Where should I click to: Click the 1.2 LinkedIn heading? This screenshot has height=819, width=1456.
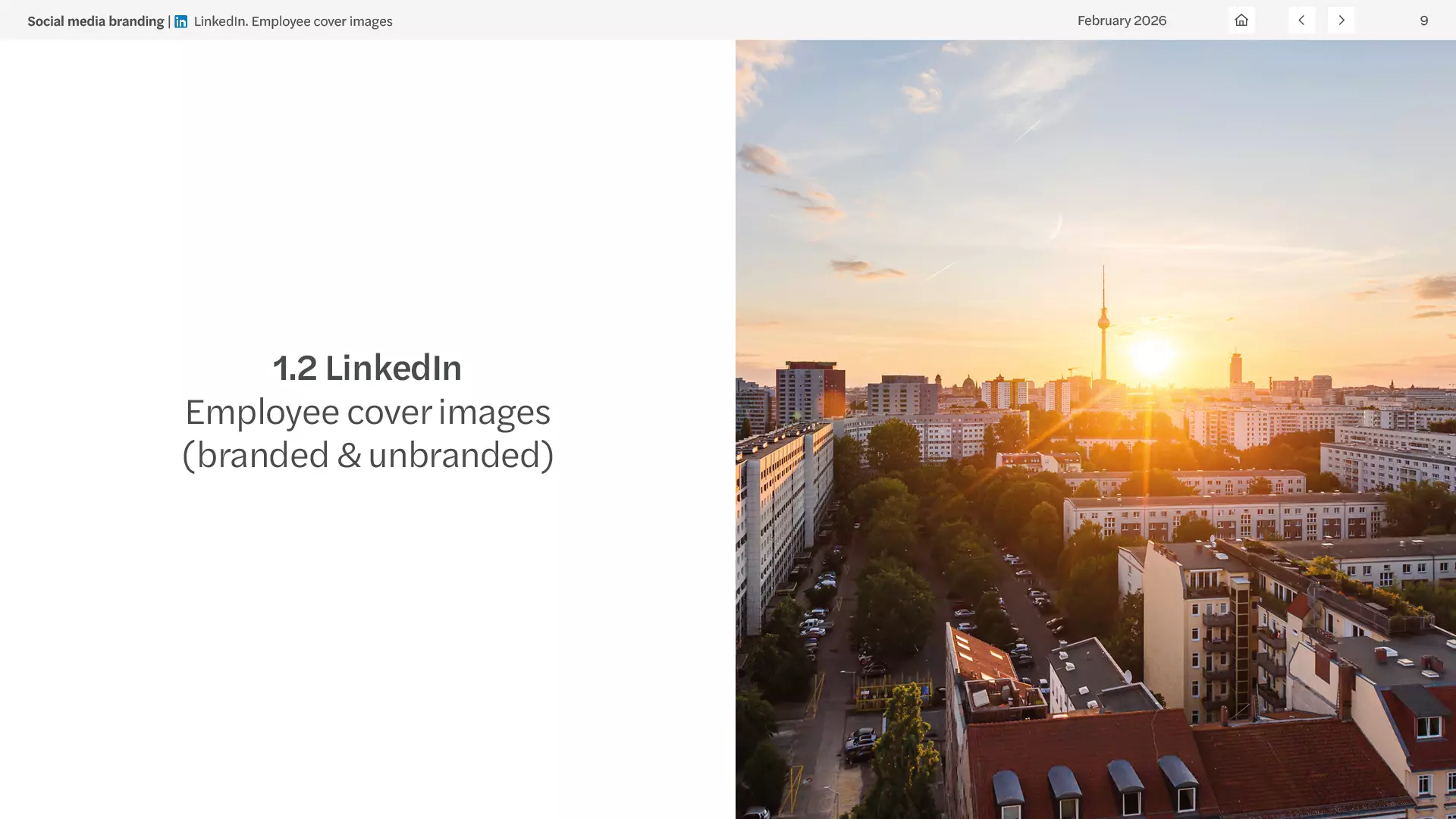coord(367,368)
